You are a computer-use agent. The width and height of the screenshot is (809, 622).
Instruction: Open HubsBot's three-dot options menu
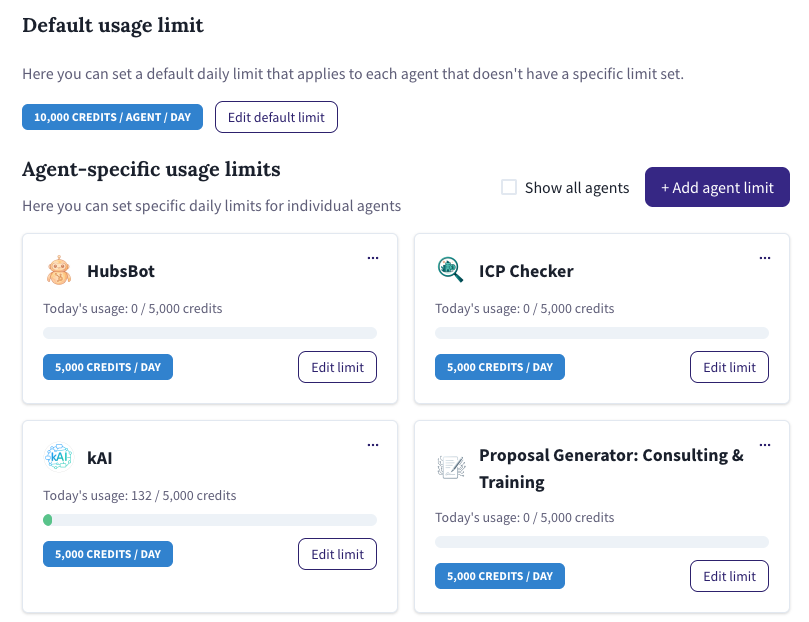point(373,257)
